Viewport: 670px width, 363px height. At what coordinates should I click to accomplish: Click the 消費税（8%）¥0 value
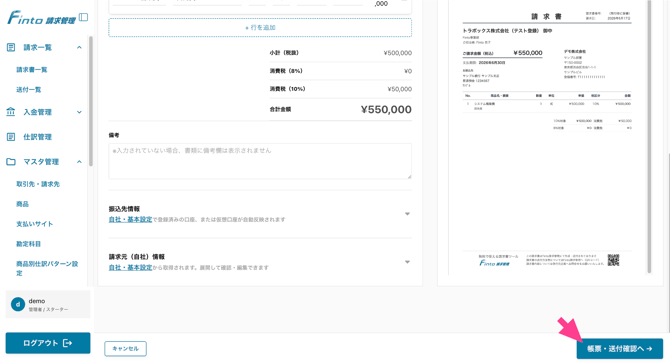pos(408,71)
